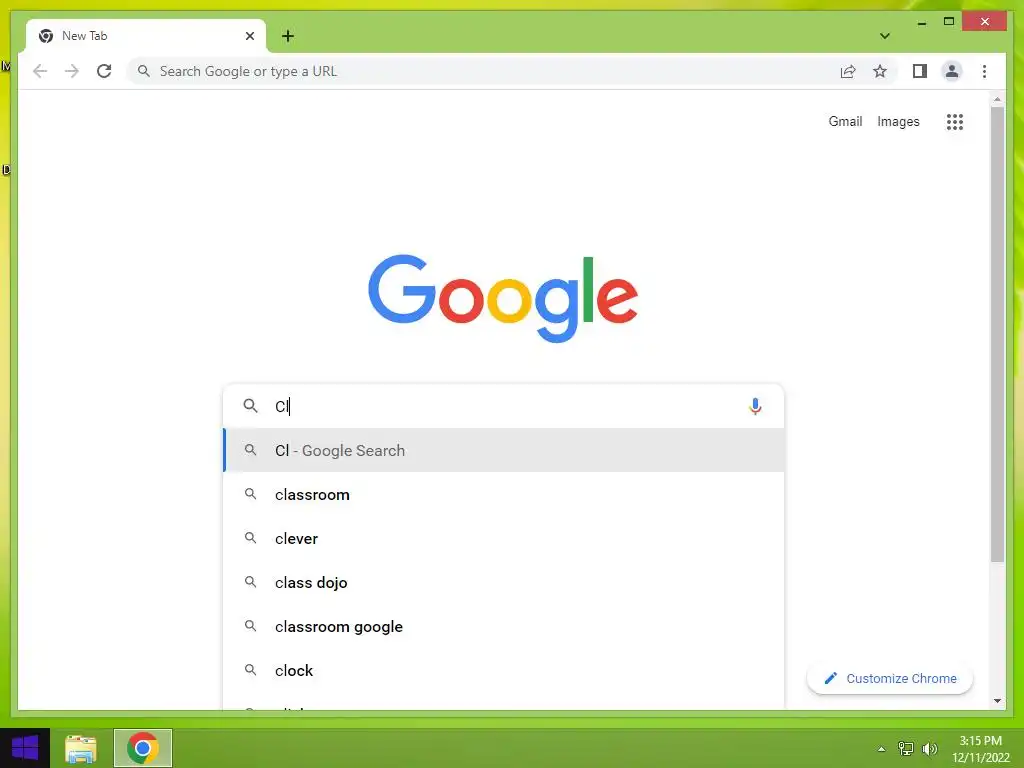Select the 'class dojo' suggestion
The width and height of the screenshot is (1024, 768).
[x=503, y=583]
